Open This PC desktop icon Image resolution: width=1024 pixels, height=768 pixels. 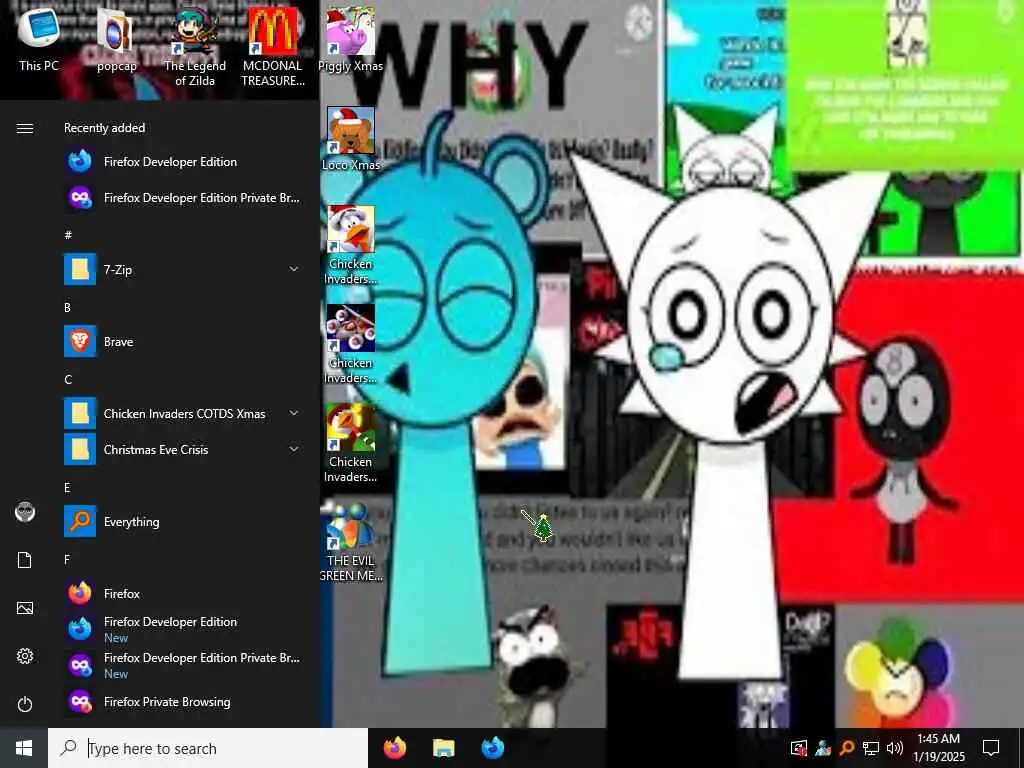click(39, 39)
